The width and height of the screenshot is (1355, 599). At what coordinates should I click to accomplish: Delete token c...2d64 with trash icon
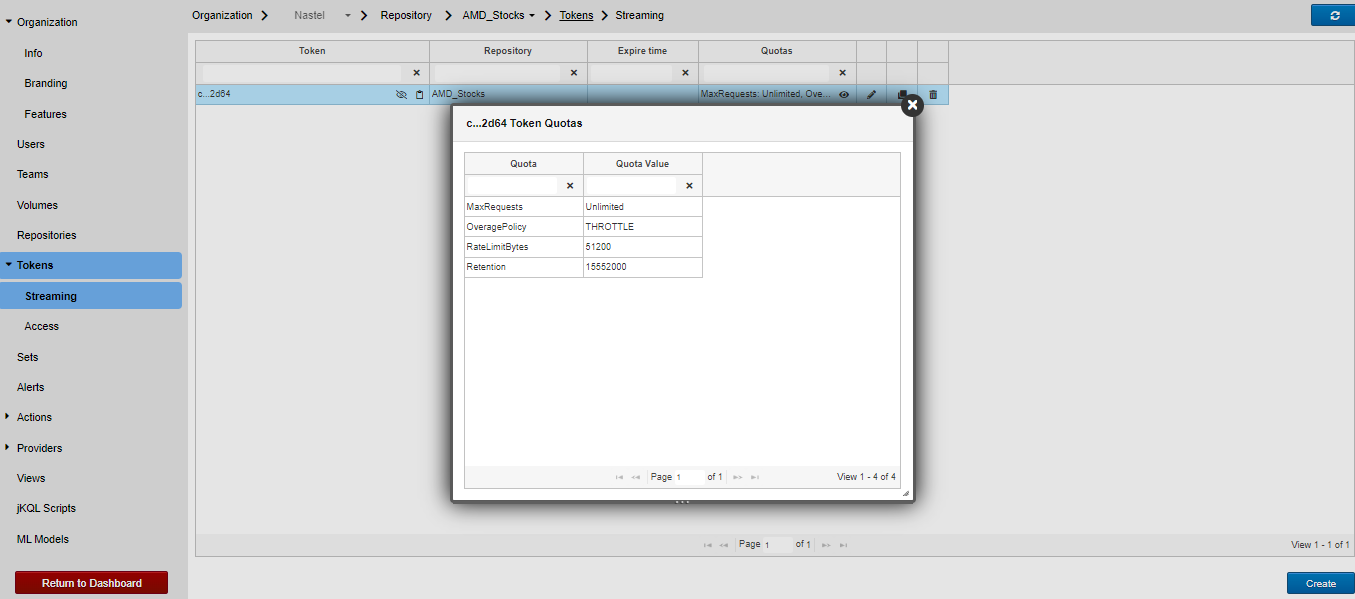933,95
